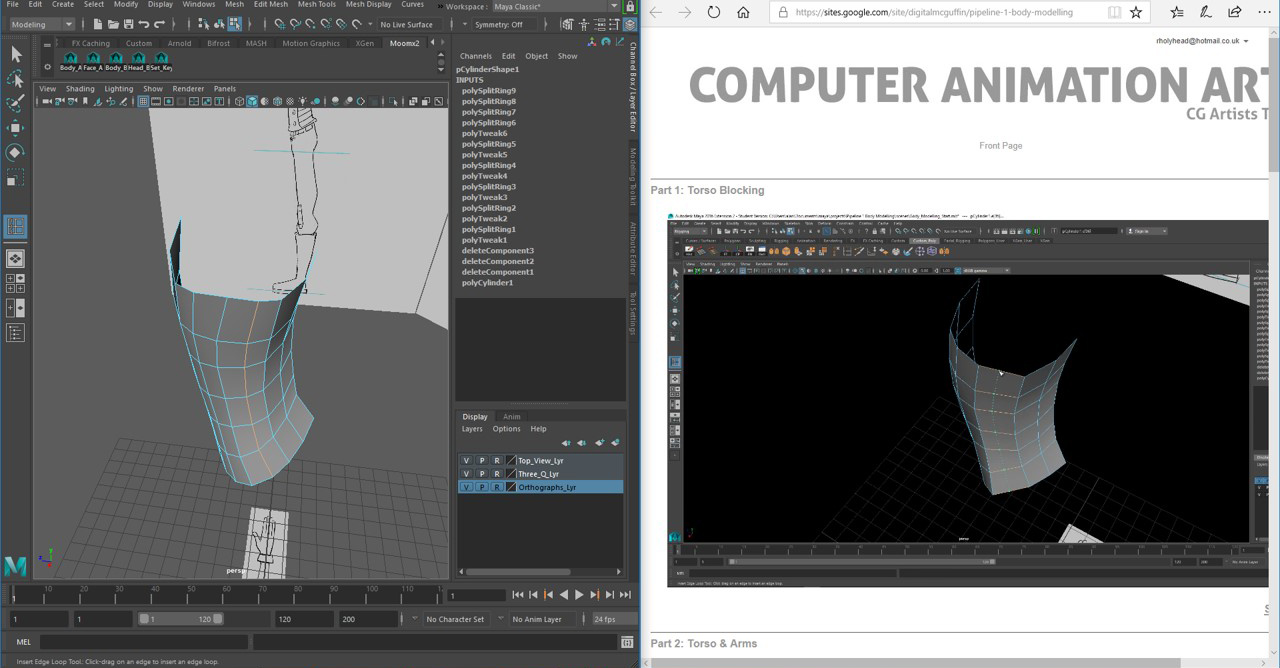This screenshot has height=668, width=1280.
Task: Toggle the viewport grid display icon
Action: click(144, 101)
